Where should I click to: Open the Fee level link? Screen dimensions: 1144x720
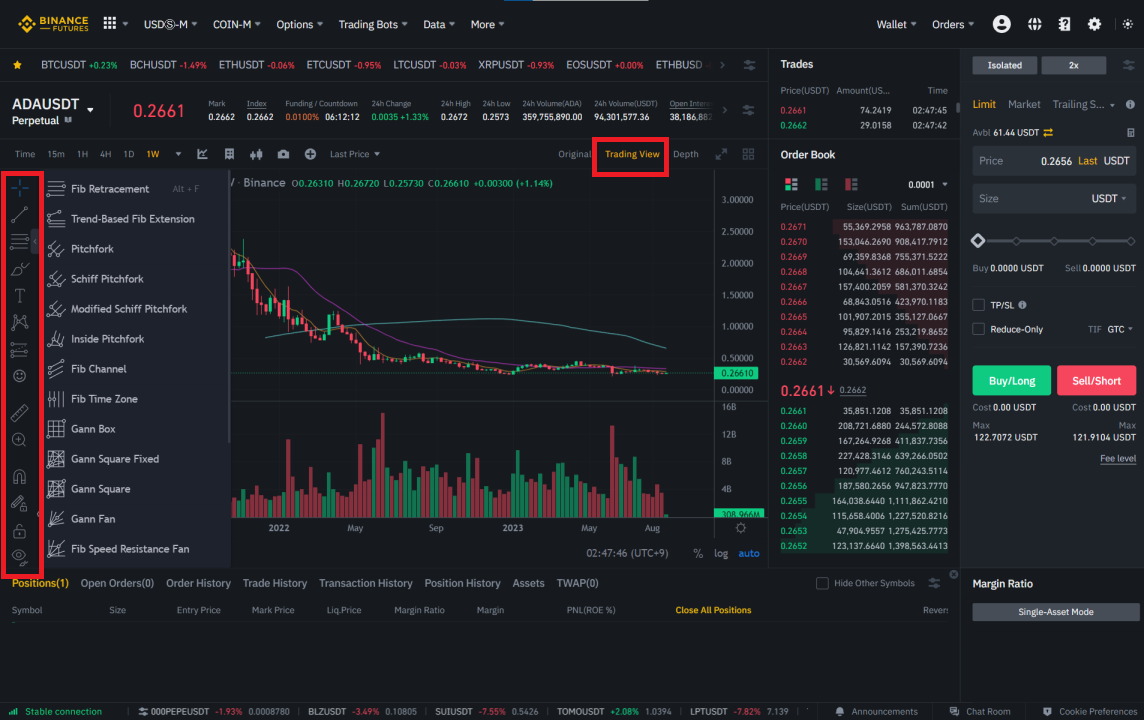pyautogui.click(x=1118, y=458)
